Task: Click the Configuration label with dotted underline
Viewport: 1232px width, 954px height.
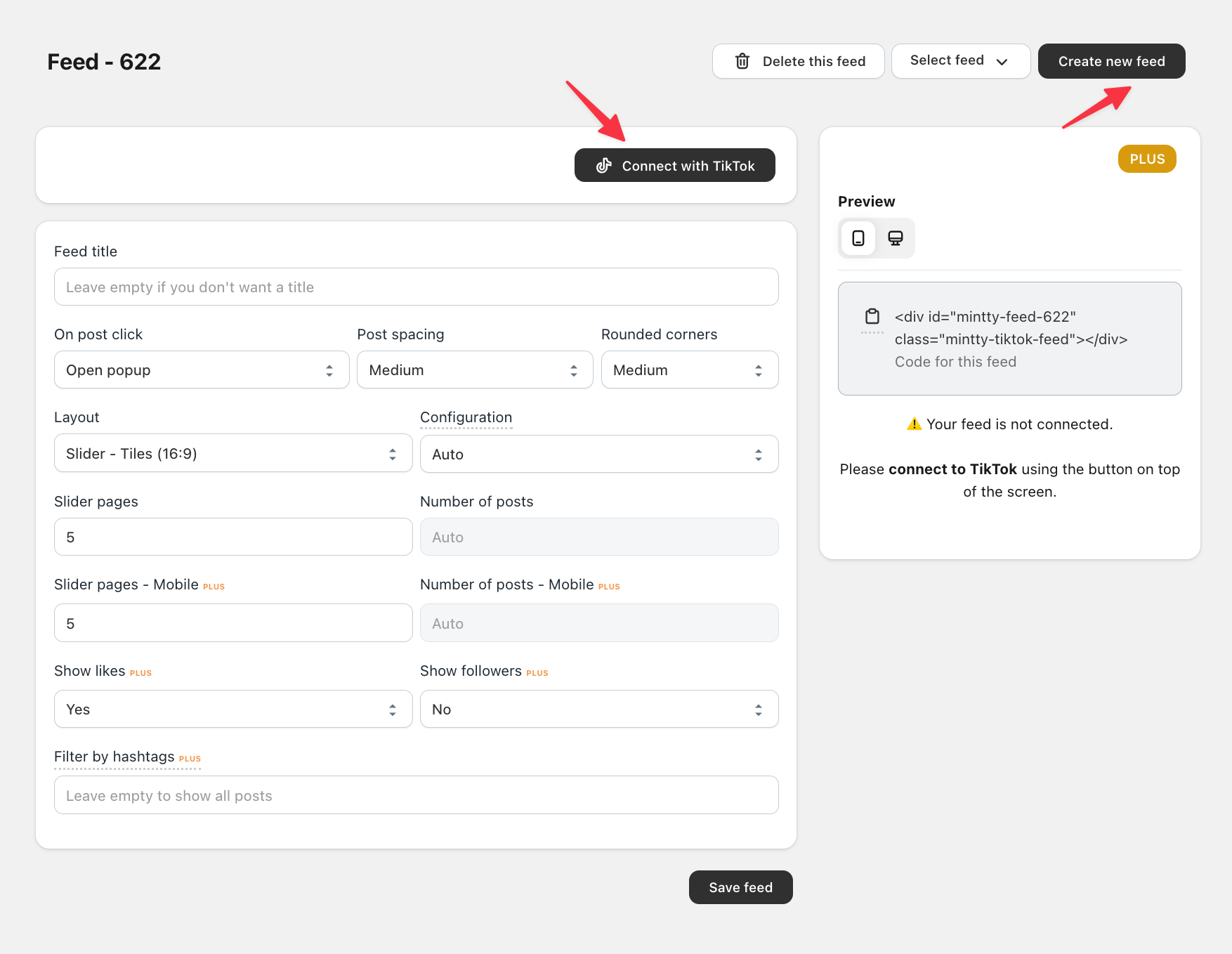Action: [466, 417]
